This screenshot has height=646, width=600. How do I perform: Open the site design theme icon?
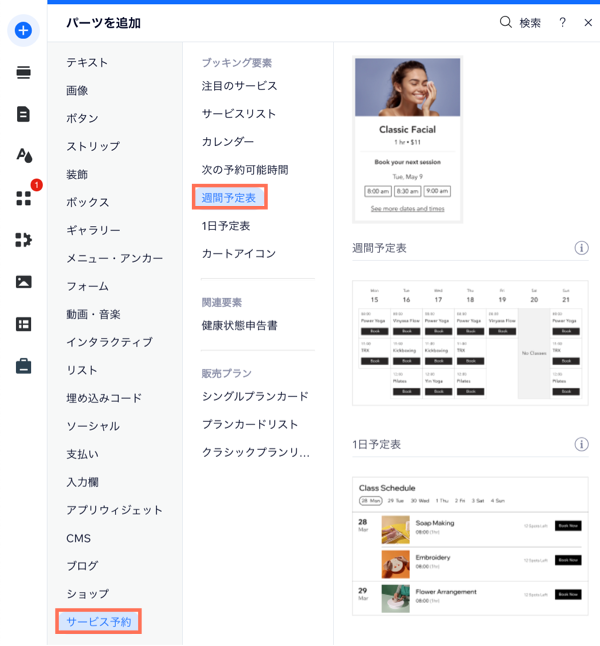tap(23, 155)
